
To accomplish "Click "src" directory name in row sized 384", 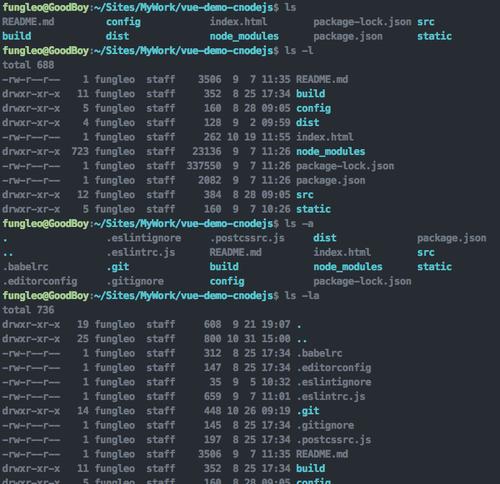I will 305,195.
